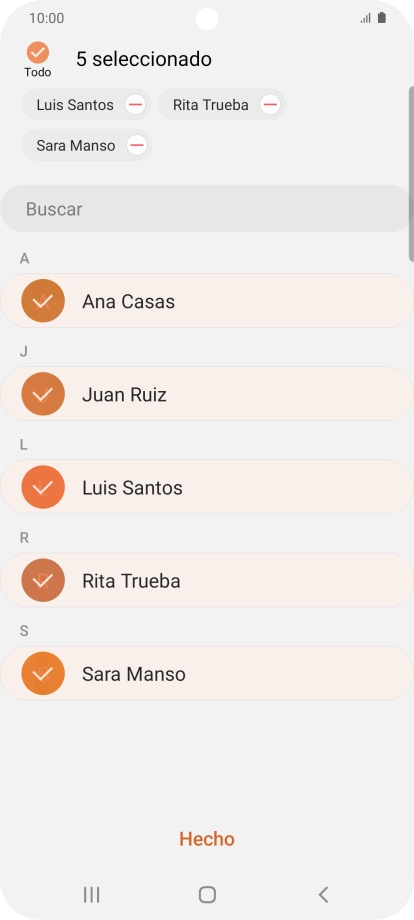Image resolution: width=414 pixels, height=920 pixels.
Task: Open recent apps navigation icon
Action: [91, 894]
